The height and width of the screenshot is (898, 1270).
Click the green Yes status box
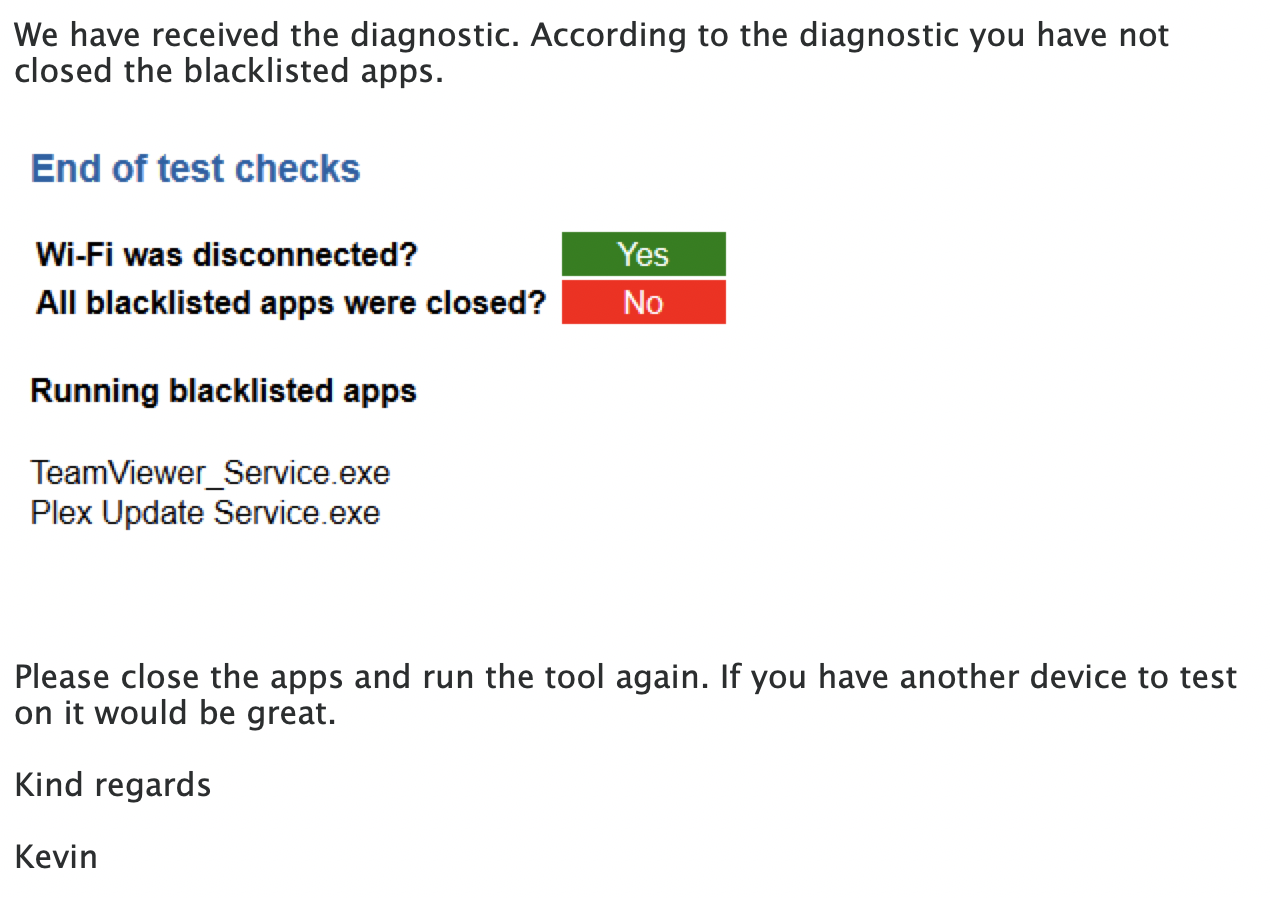[643, 254]
